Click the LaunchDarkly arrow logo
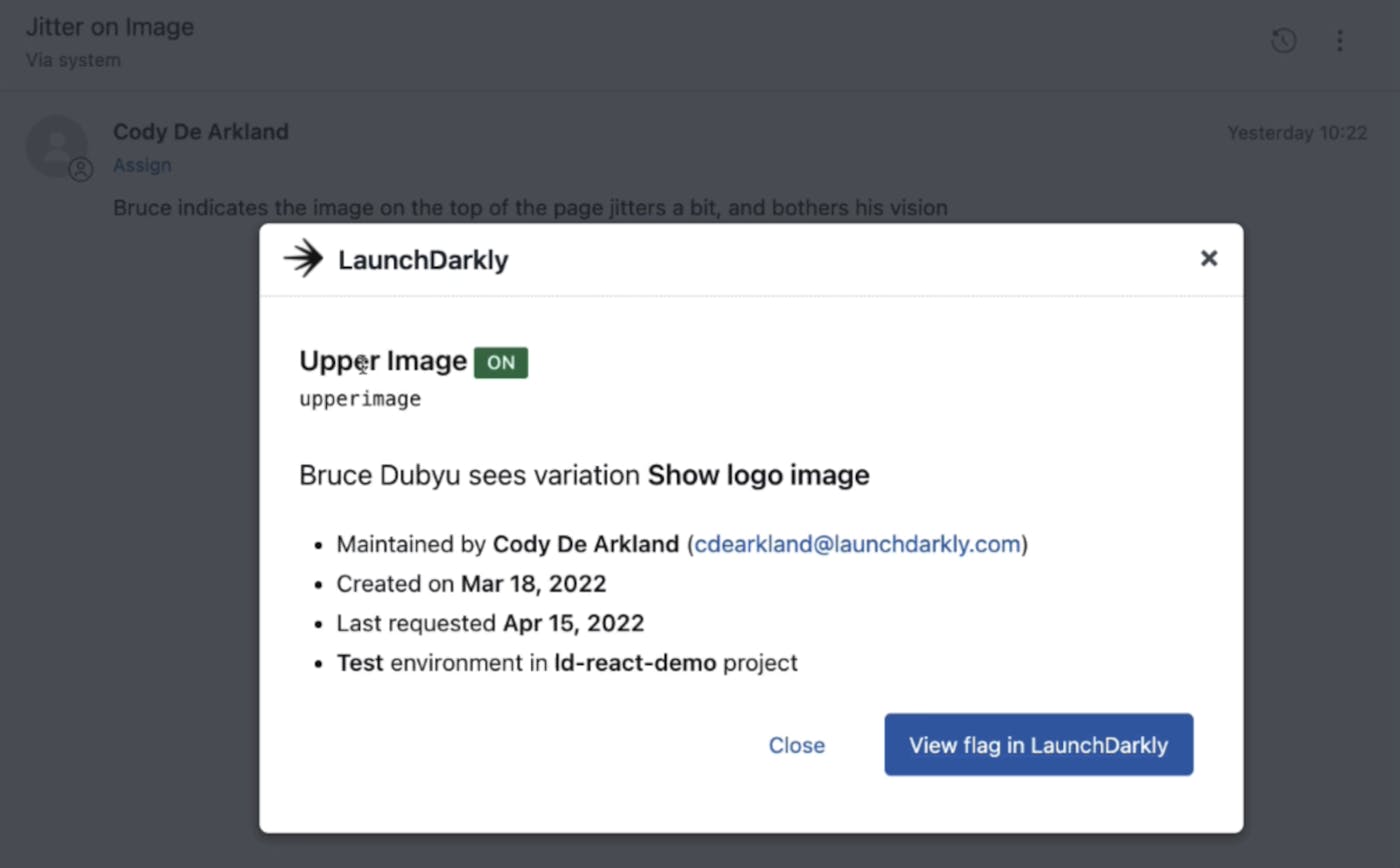This screenshot has width=1400, height=868. tap(303, 260)
